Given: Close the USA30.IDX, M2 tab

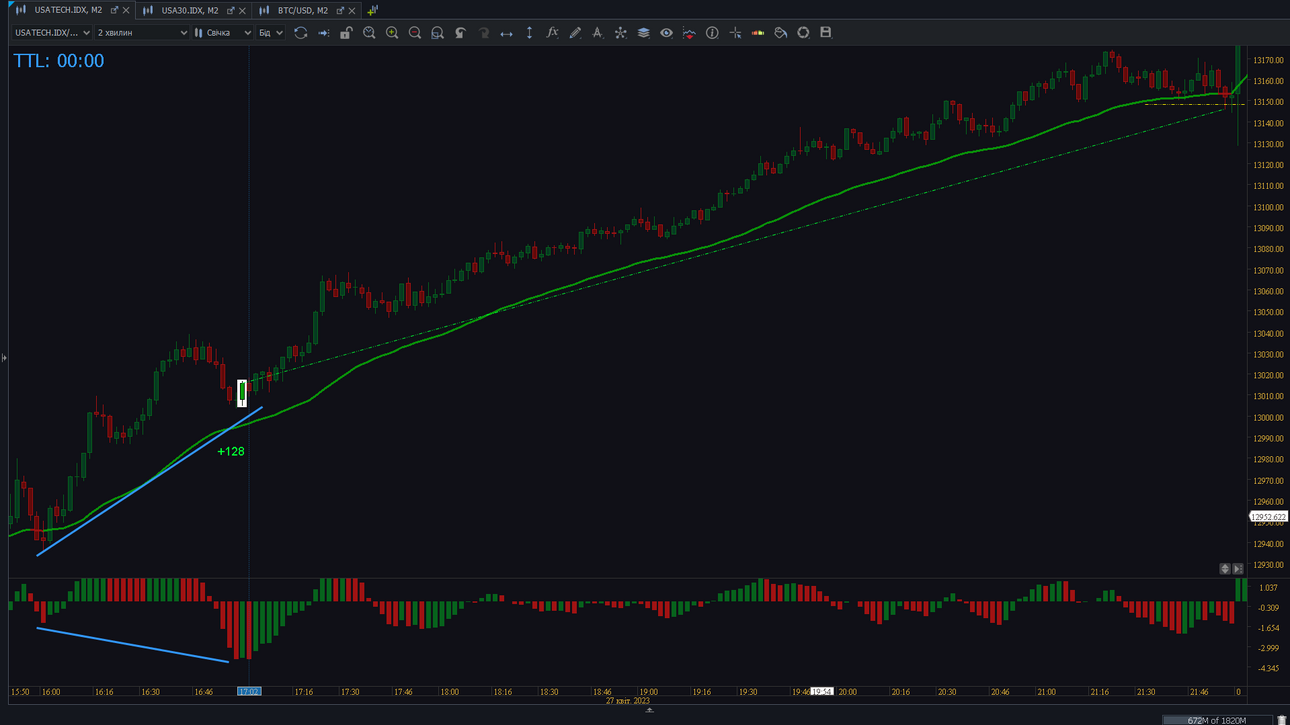Looking at the screenshot, I should point(243,10).
